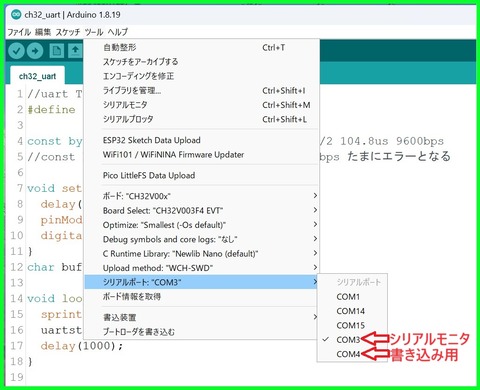480x390 pixels.
Task: Choose 自動整形 menu entry
Action: (201, 47)
